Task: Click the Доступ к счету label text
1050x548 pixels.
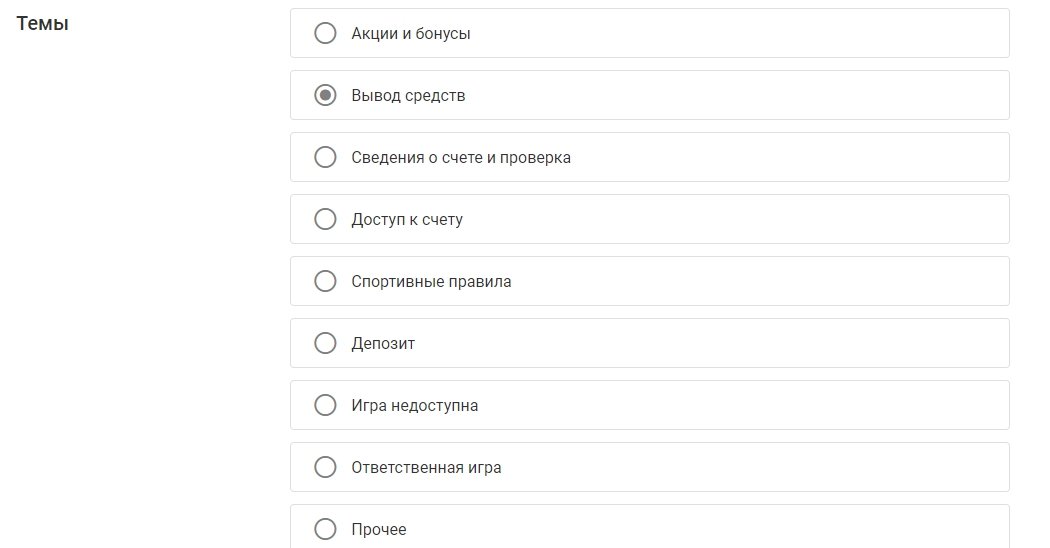Action: click(407, 220)
